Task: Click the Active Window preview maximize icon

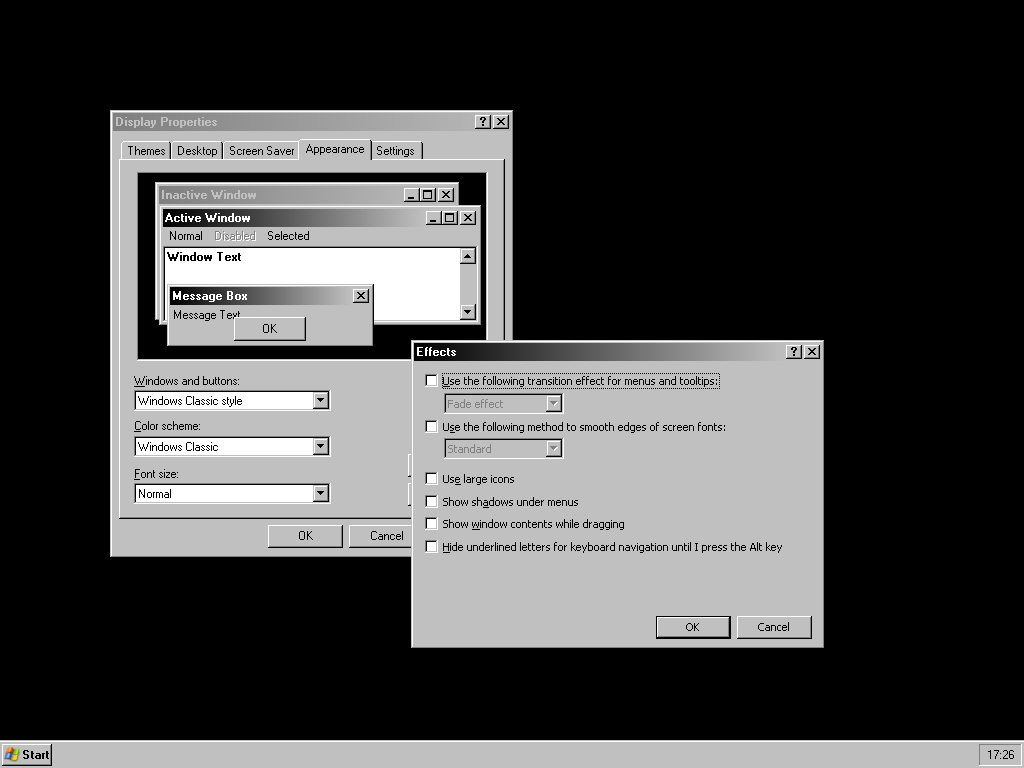Action: (450, 218)
